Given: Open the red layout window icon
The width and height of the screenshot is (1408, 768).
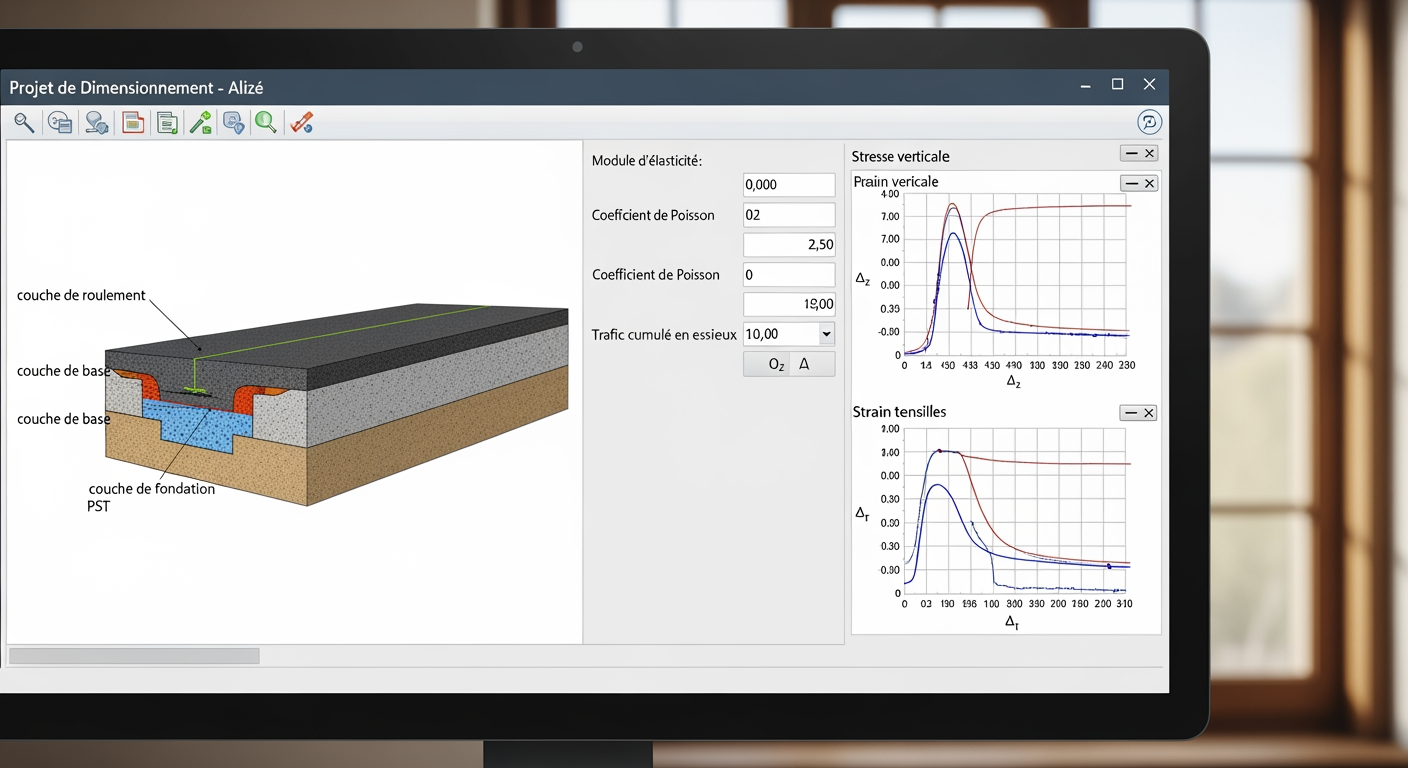Looking at the screenshot, I should point(133,123).
